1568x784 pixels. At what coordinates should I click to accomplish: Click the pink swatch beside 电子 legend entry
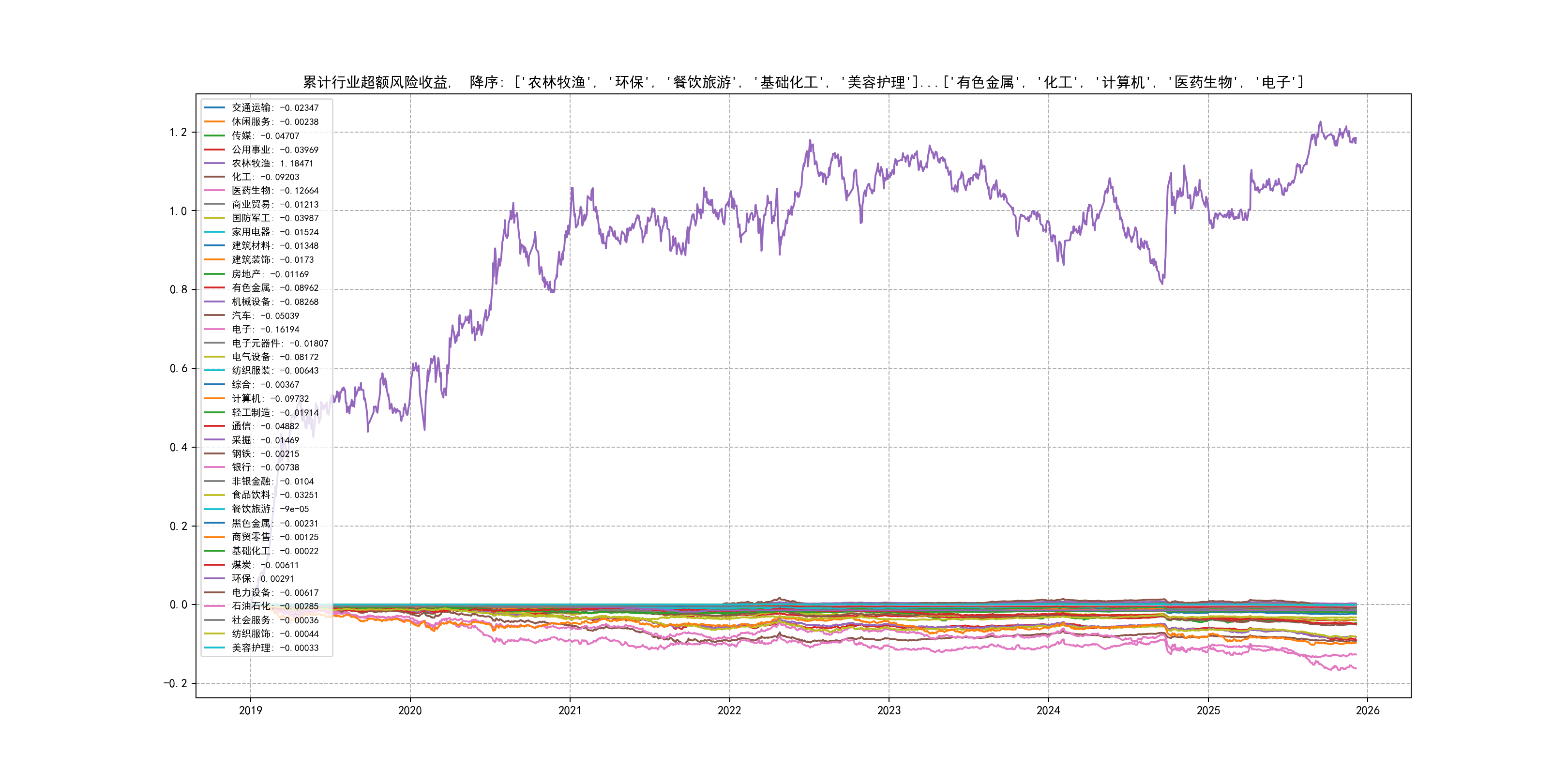point(214,329)
